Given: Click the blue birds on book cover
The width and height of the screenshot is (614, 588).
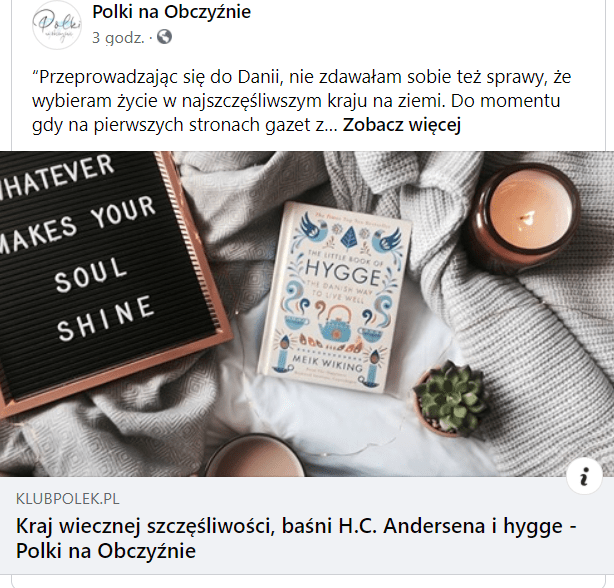Looking at the screenshot, I should pyautogui.click(x=348, y=233).
